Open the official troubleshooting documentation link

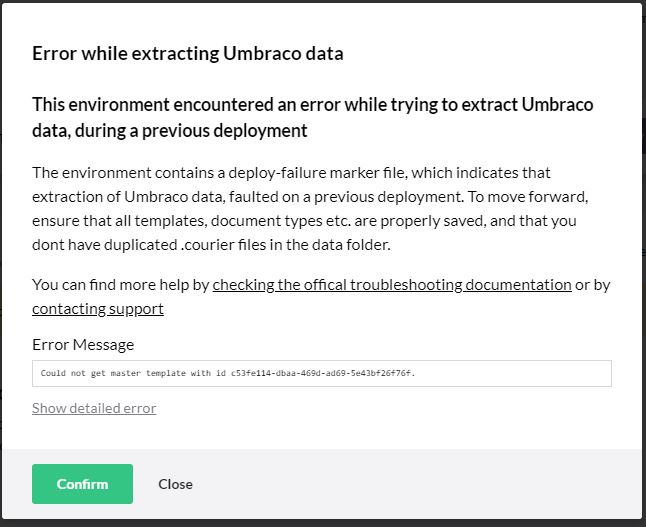coord(392,285)
